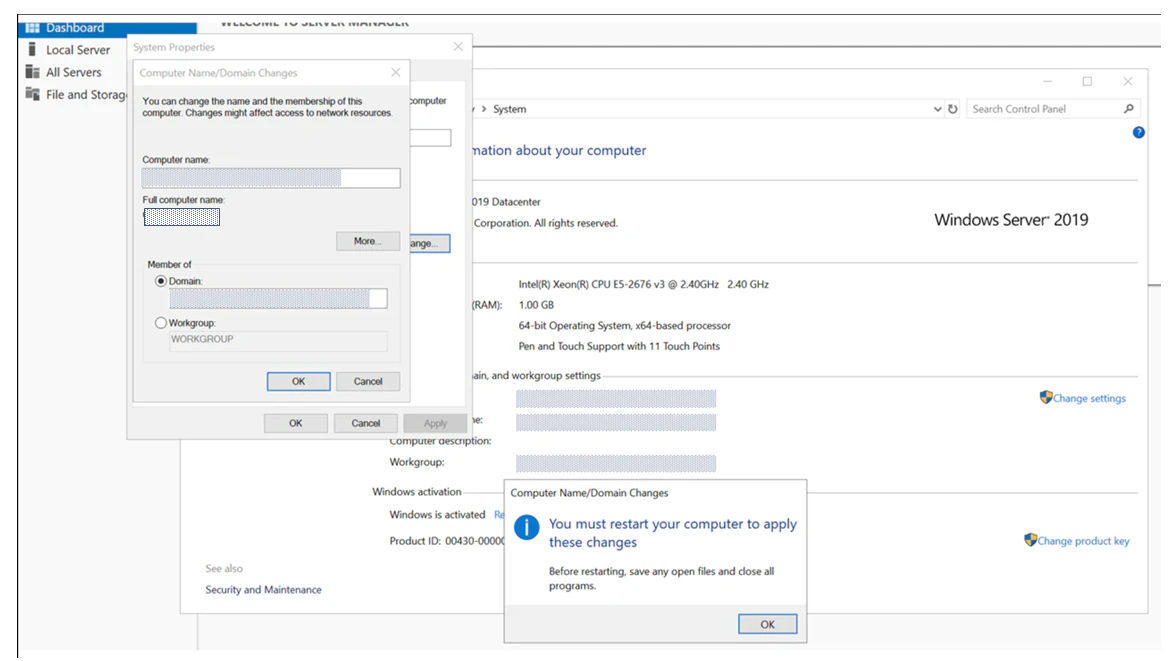
Task: Click the Windows Server 2019 logo text
Action: coord(1011,220)
